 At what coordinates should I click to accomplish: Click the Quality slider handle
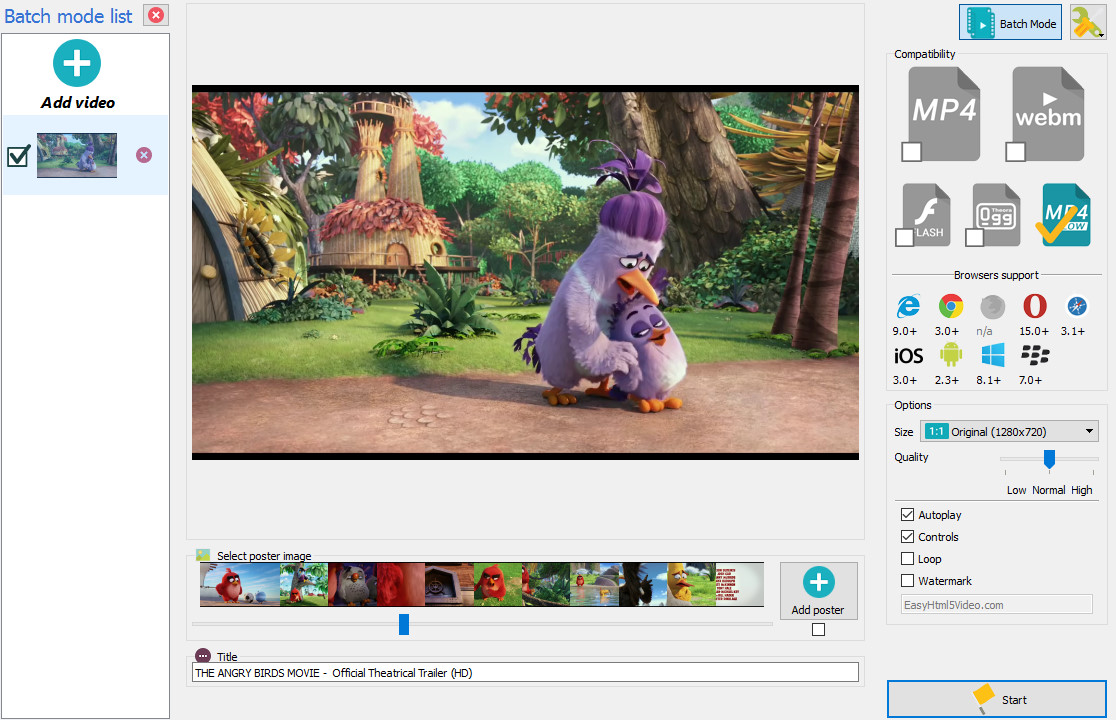(1049, 459)
